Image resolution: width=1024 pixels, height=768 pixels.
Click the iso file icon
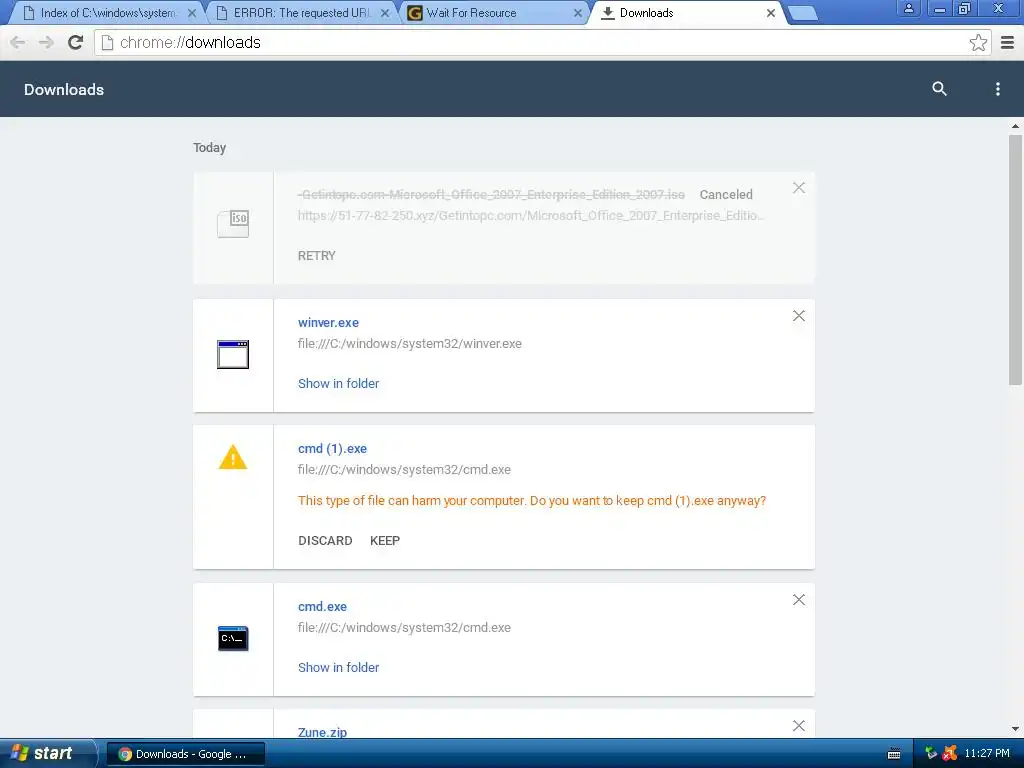[x=233, y=223]
